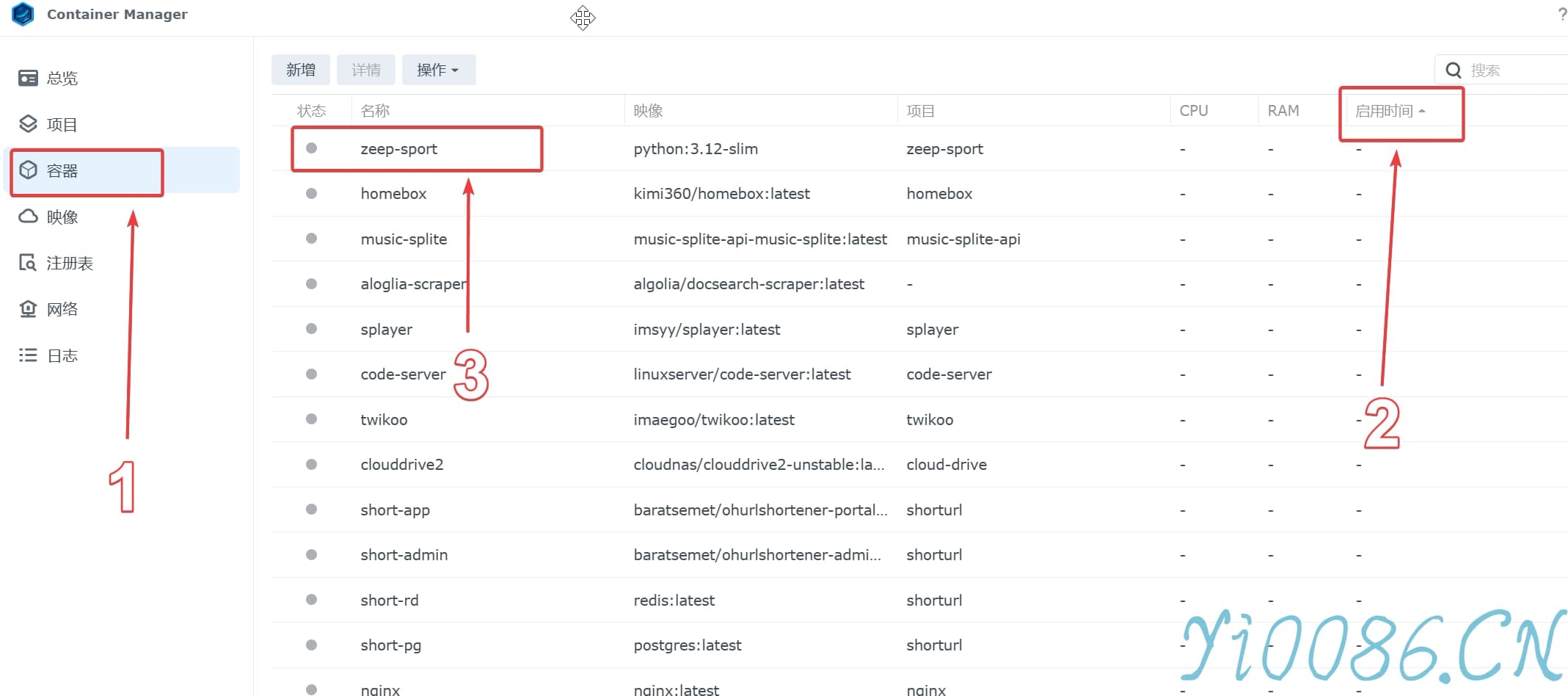The width and height of the screenshot is (1568, 696).
Task: Click status dot for homebox container
Action: coord(311,194)
